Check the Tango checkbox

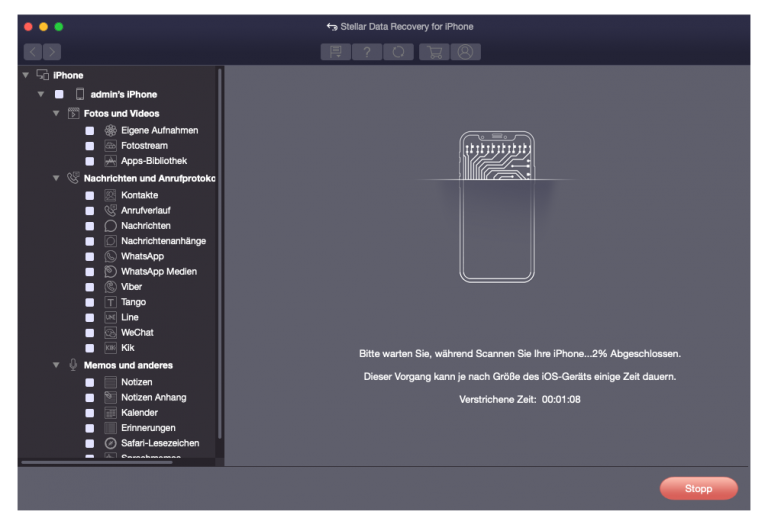90,302
